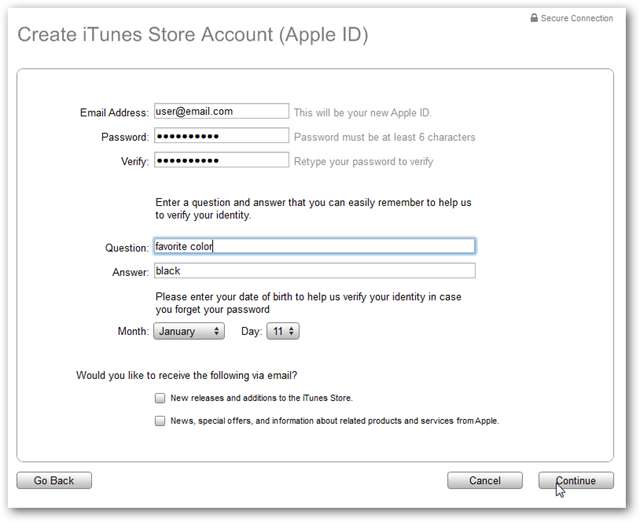
Task: Click the Secure Connection lock icon
Action: click(x=534, y=18)
